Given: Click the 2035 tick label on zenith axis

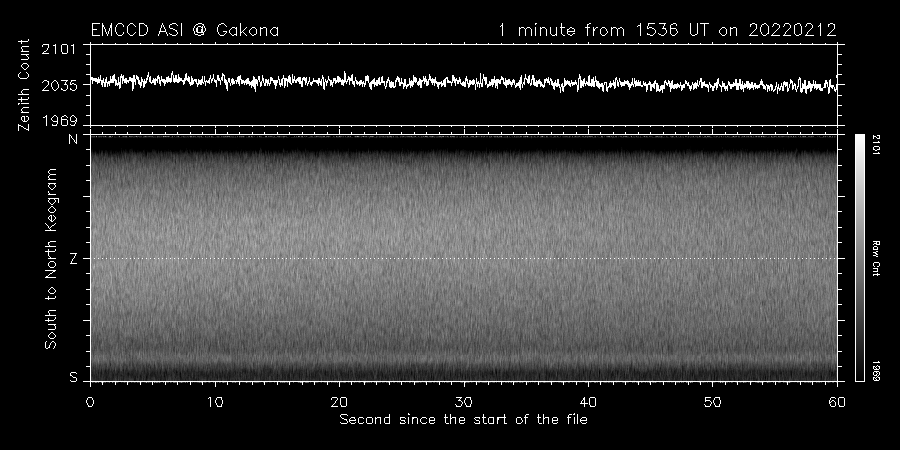Looking at the screenshot, I should 59,85.
